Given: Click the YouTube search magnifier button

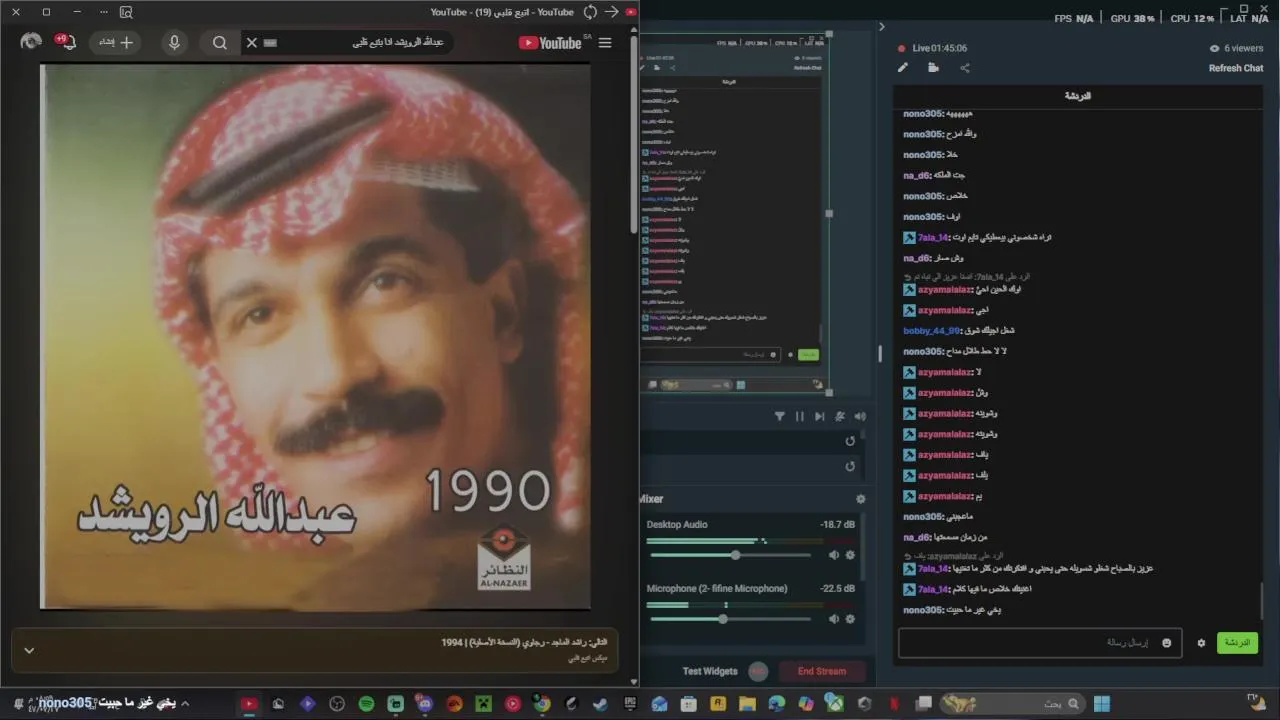Looking at the screenshot, I should (x=220, y=43).
